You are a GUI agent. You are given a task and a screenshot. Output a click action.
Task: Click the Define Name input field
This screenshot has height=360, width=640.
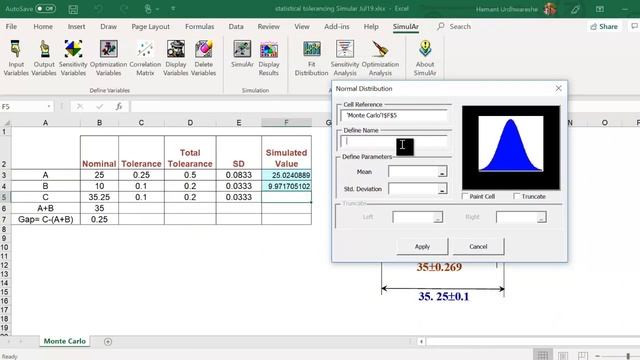(394, 141)
